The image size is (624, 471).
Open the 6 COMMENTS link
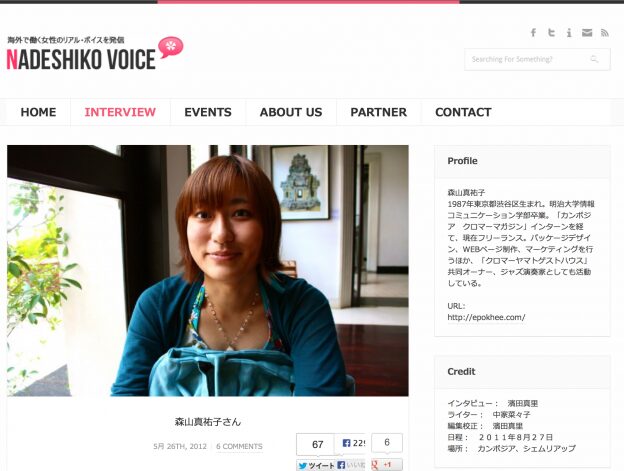239,446
